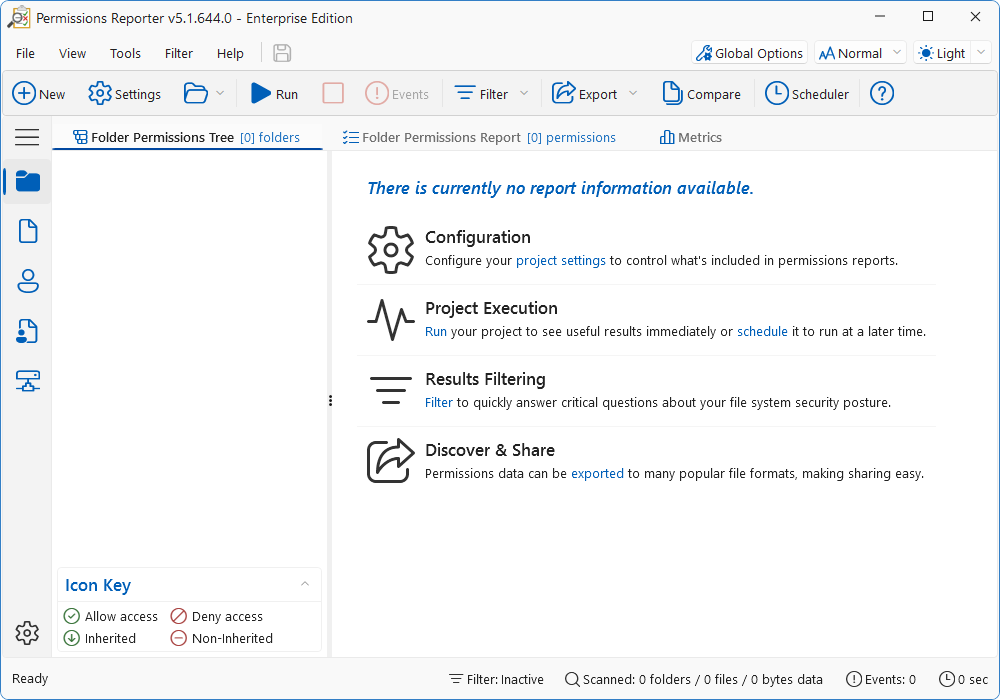The height and width of the screenshot is (700, 1000).
Task: Collapse the navigation sidebar with hamburger icon
Action: point(27,137)
